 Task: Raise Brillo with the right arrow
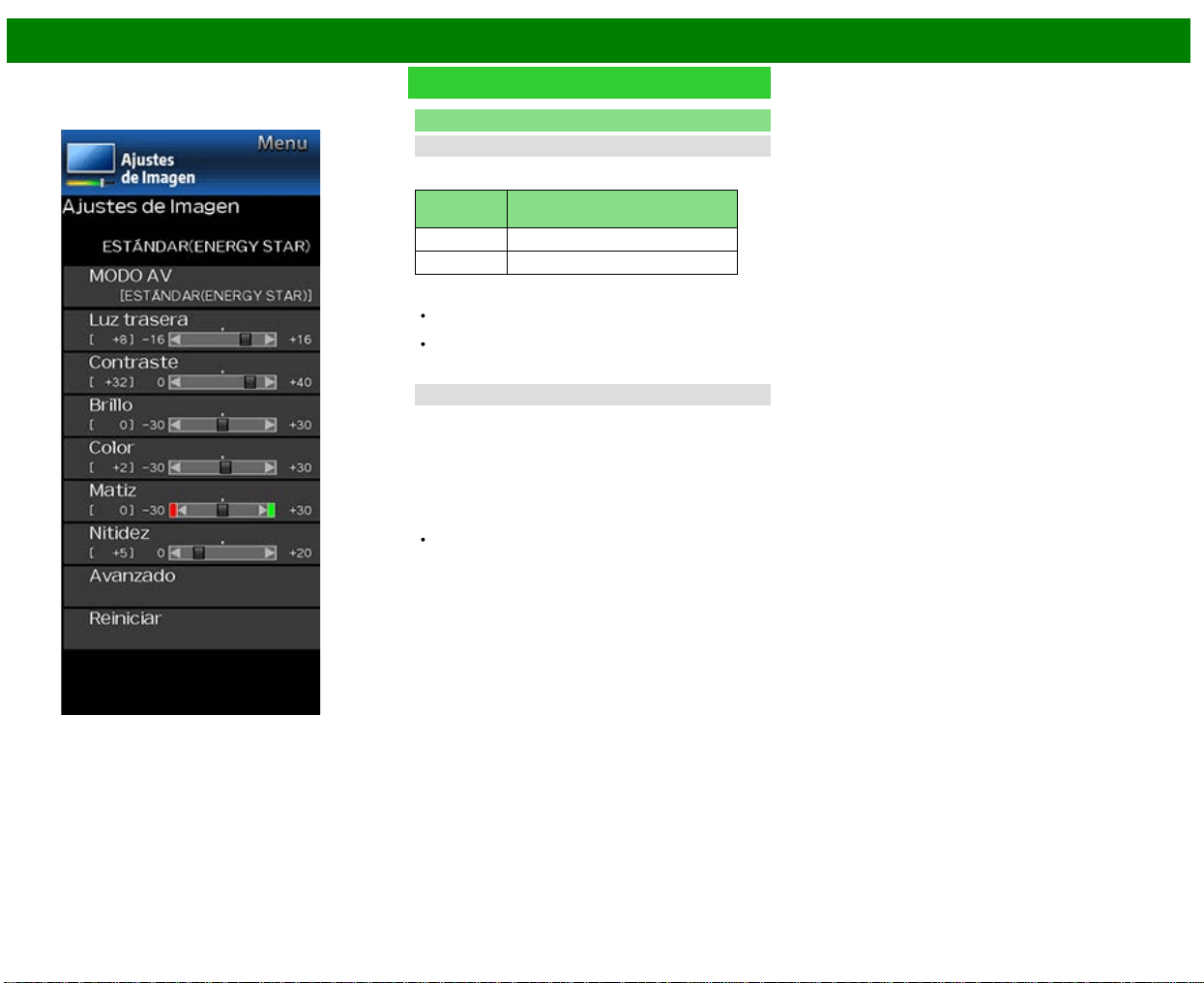270,425
